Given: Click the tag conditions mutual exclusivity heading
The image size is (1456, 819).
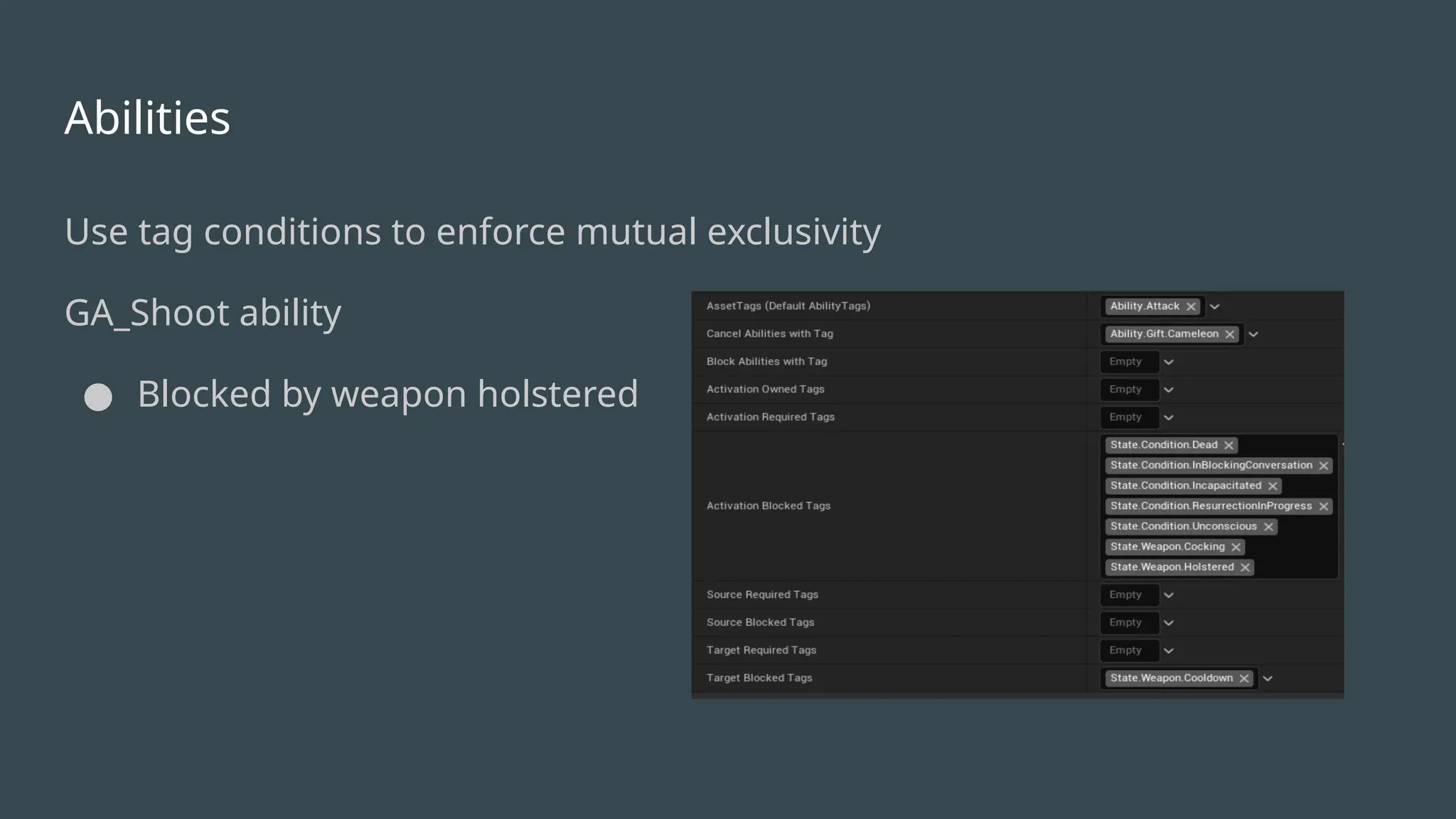Looking at the screenshot, I should click(x=473, y=232).
